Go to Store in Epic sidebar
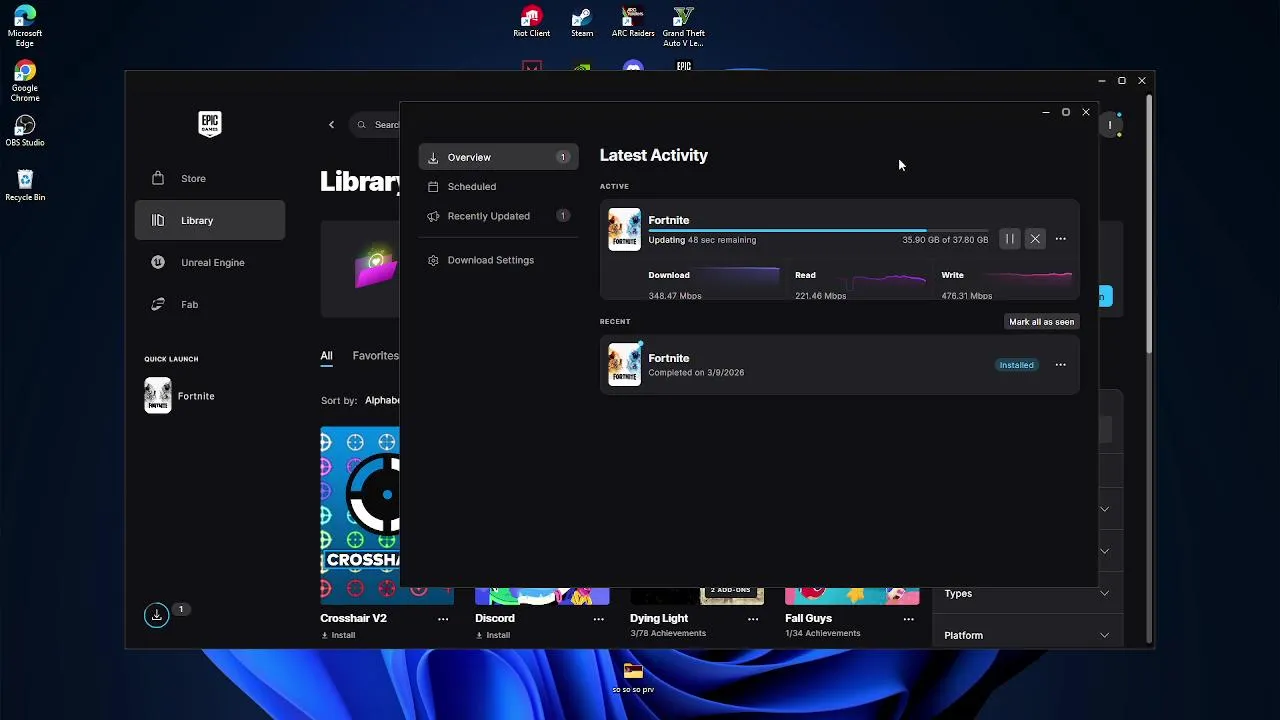 click(x=210, y=178)
